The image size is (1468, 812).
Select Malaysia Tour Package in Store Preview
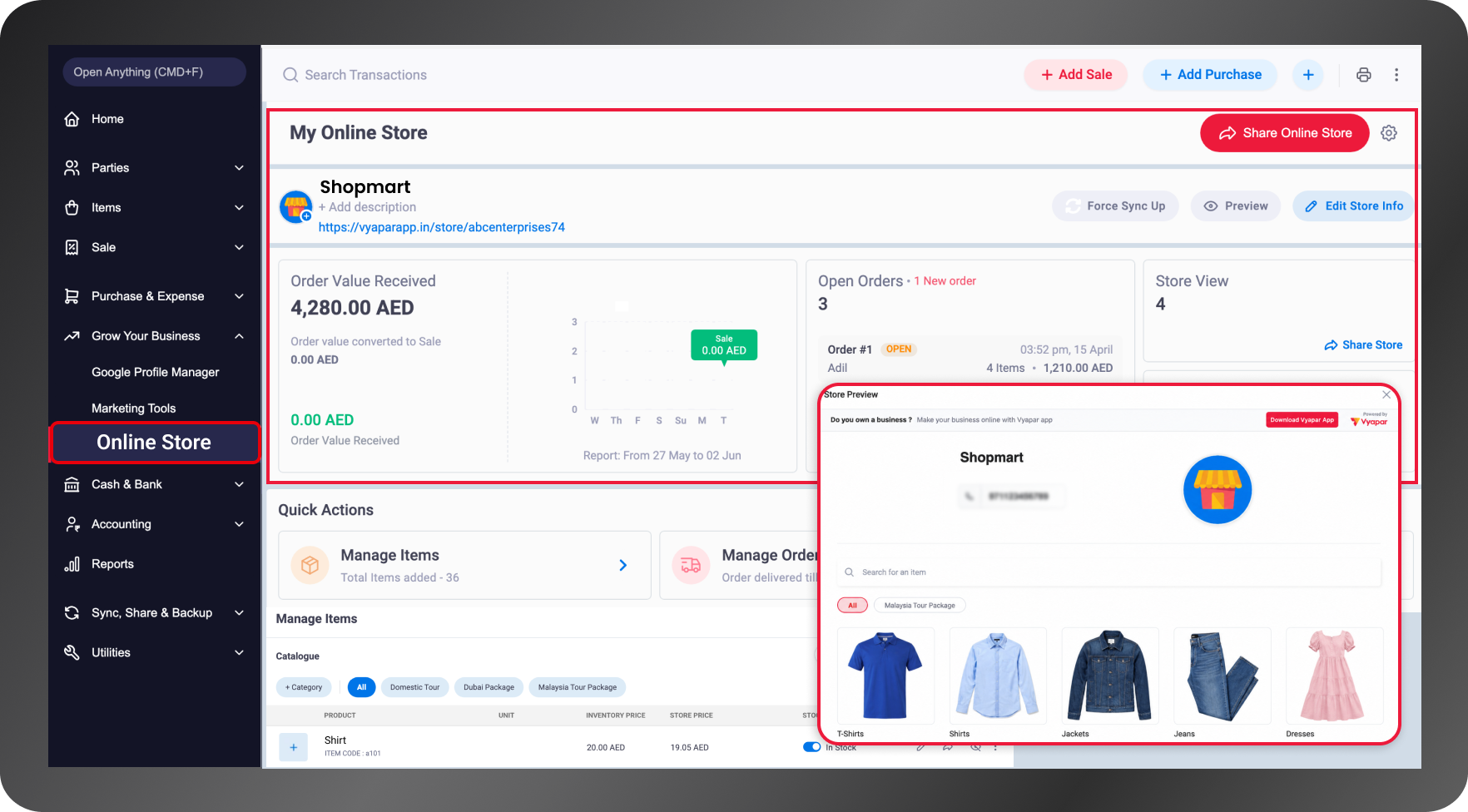click(920, 606)
